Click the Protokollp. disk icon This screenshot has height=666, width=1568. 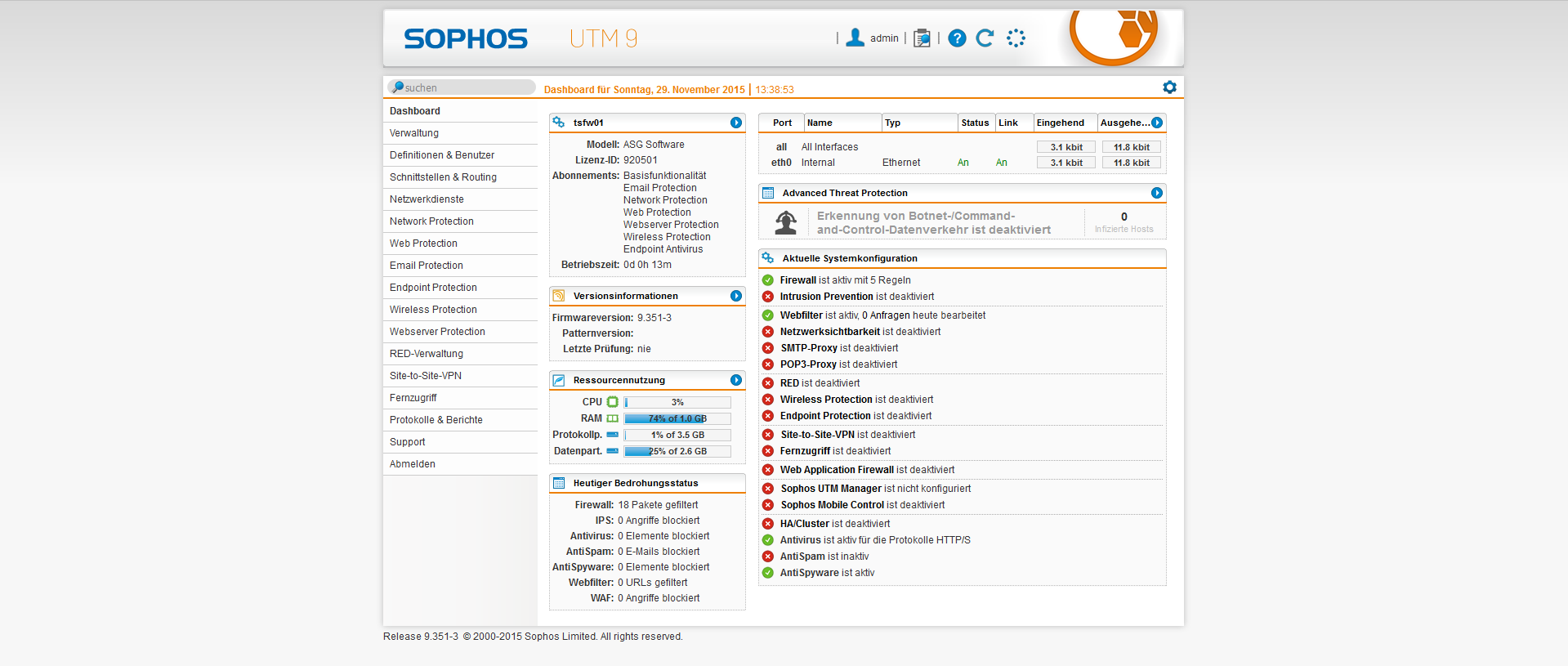613,435
